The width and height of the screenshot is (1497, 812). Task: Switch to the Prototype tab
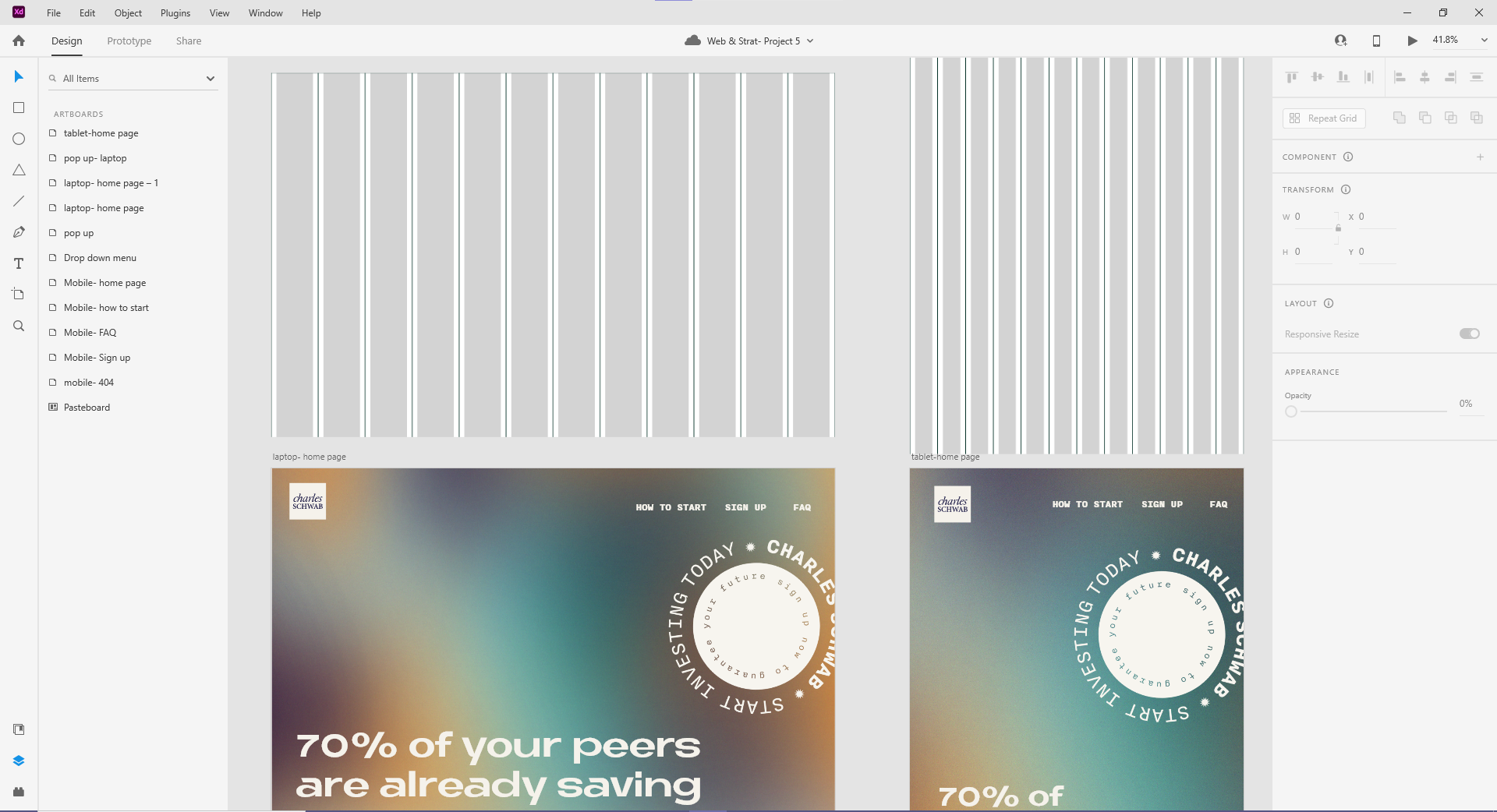[x=129, y=41]
